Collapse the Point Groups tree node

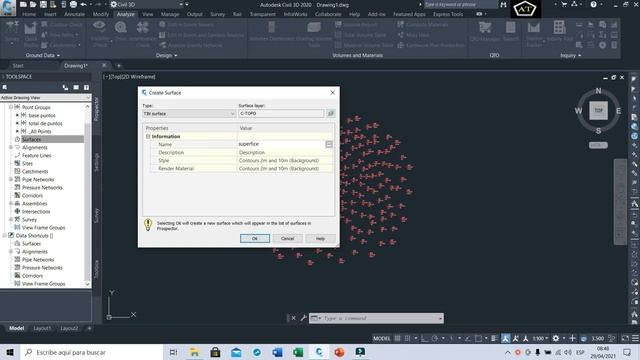pyautogui.click(x=11, y=107)
